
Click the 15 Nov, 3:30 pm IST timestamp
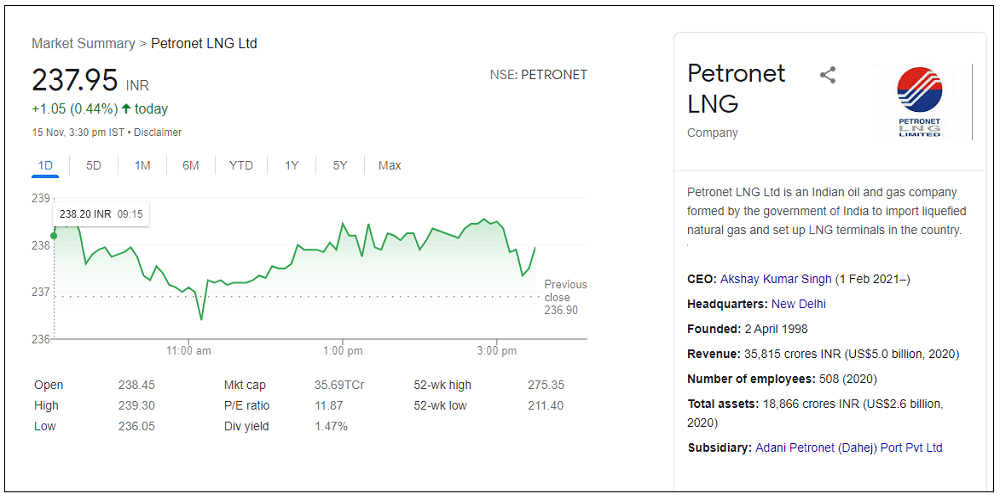pyautogui.click(x=78, y=133)
